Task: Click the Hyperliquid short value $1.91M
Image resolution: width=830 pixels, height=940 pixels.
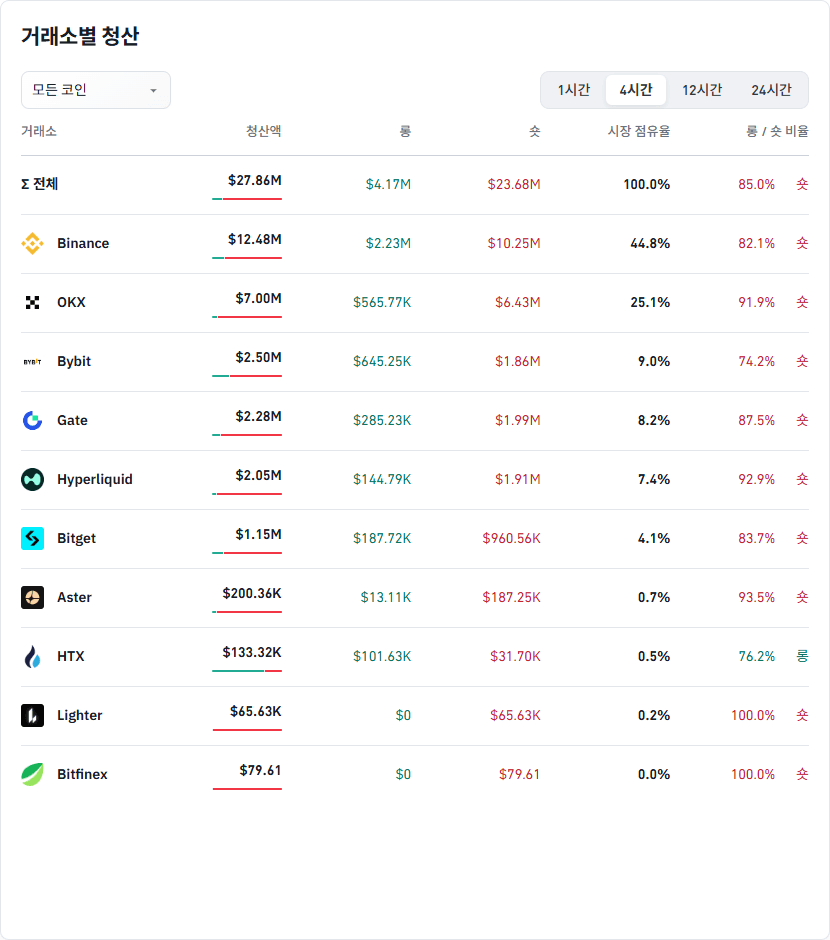Action: tap(518, 480)
